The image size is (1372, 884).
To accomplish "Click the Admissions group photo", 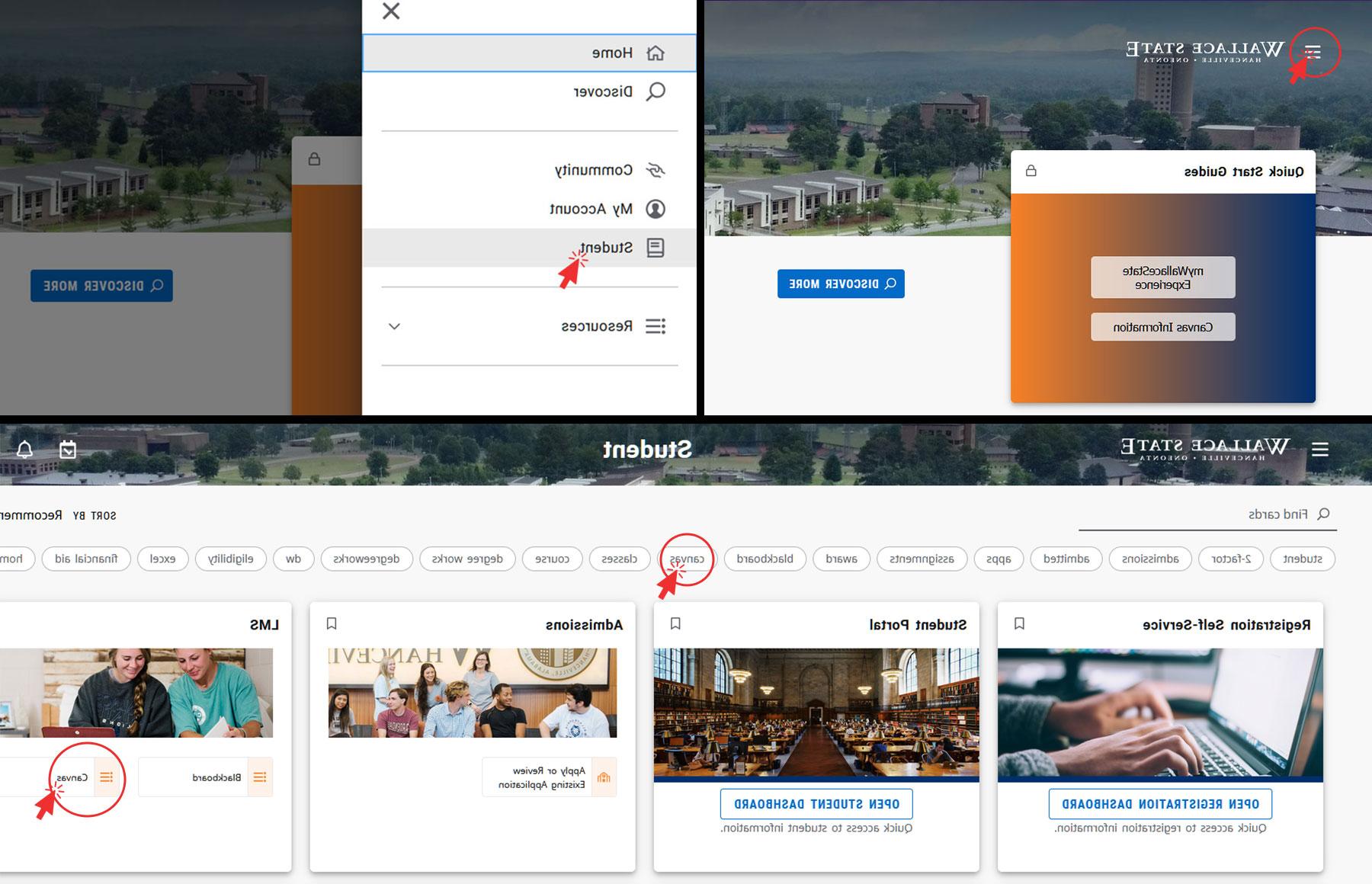I will click(x=473, y=693).
